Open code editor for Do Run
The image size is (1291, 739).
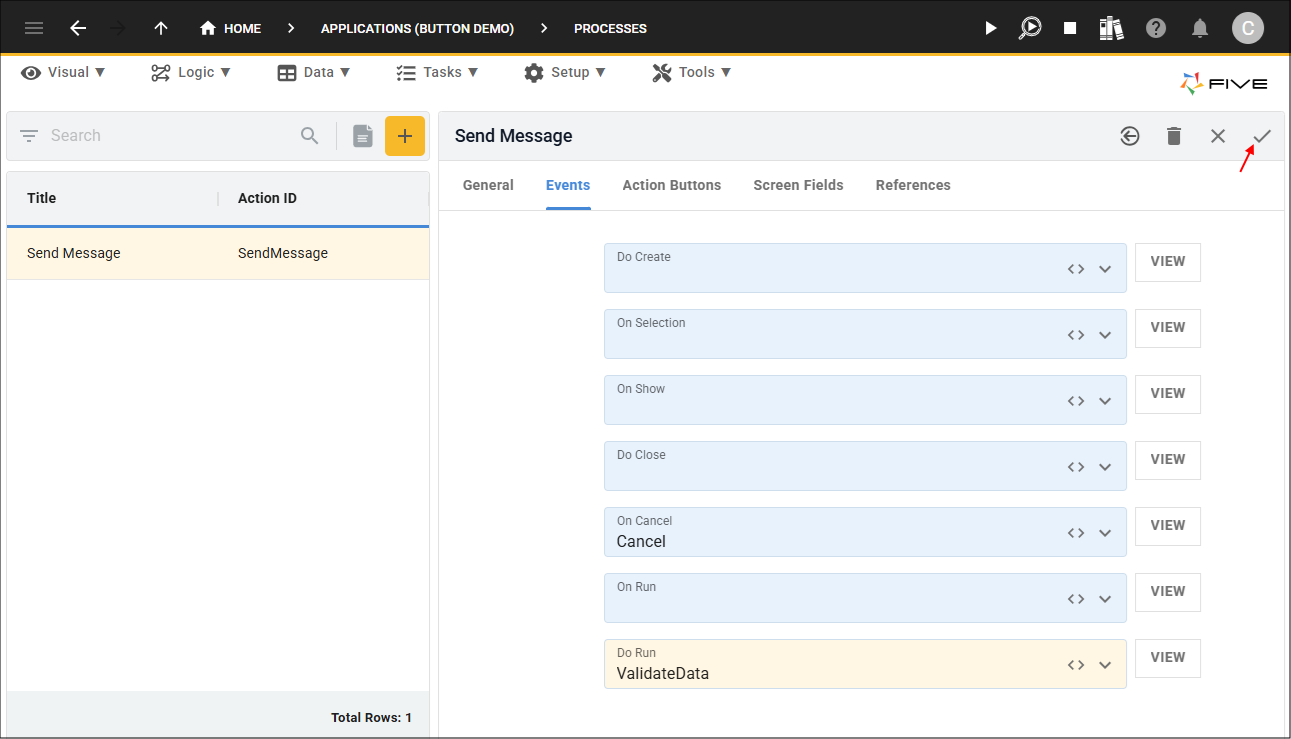pyautogui.click(x=1076, y=665)
